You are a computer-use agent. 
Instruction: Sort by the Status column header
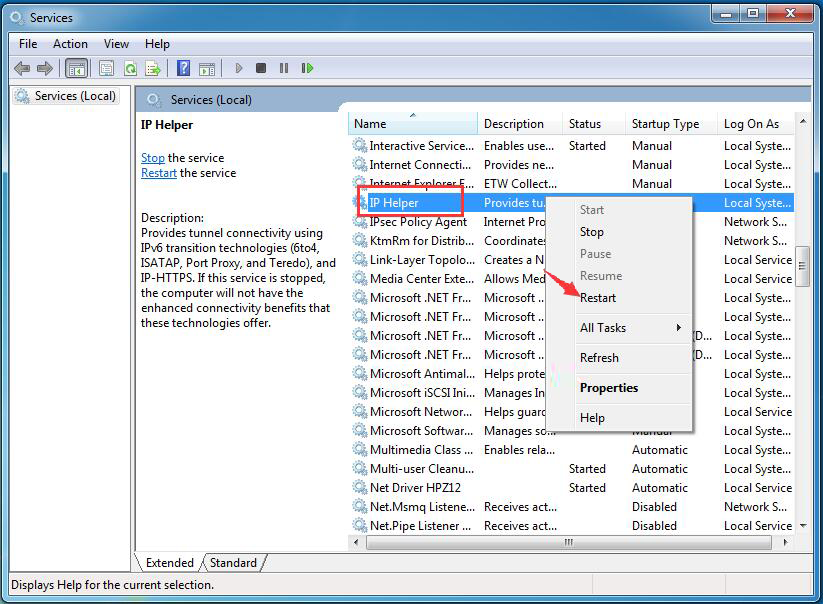coord(594,124)
